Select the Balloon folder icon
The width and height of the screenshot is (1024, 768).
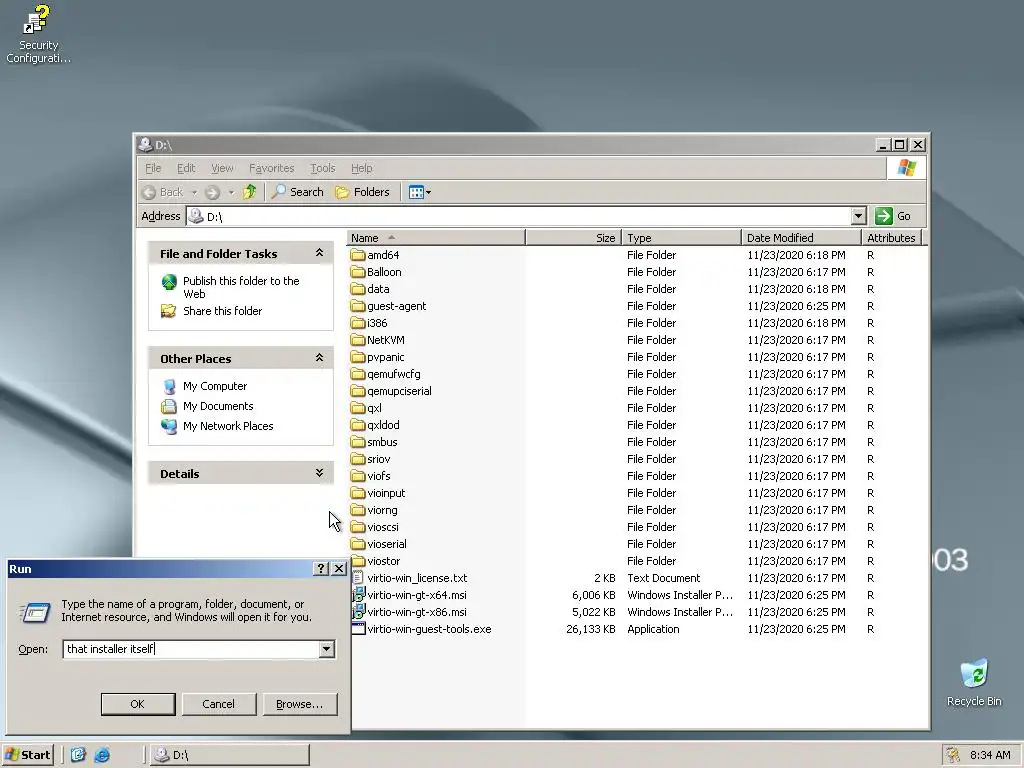[x=357, y=272]
